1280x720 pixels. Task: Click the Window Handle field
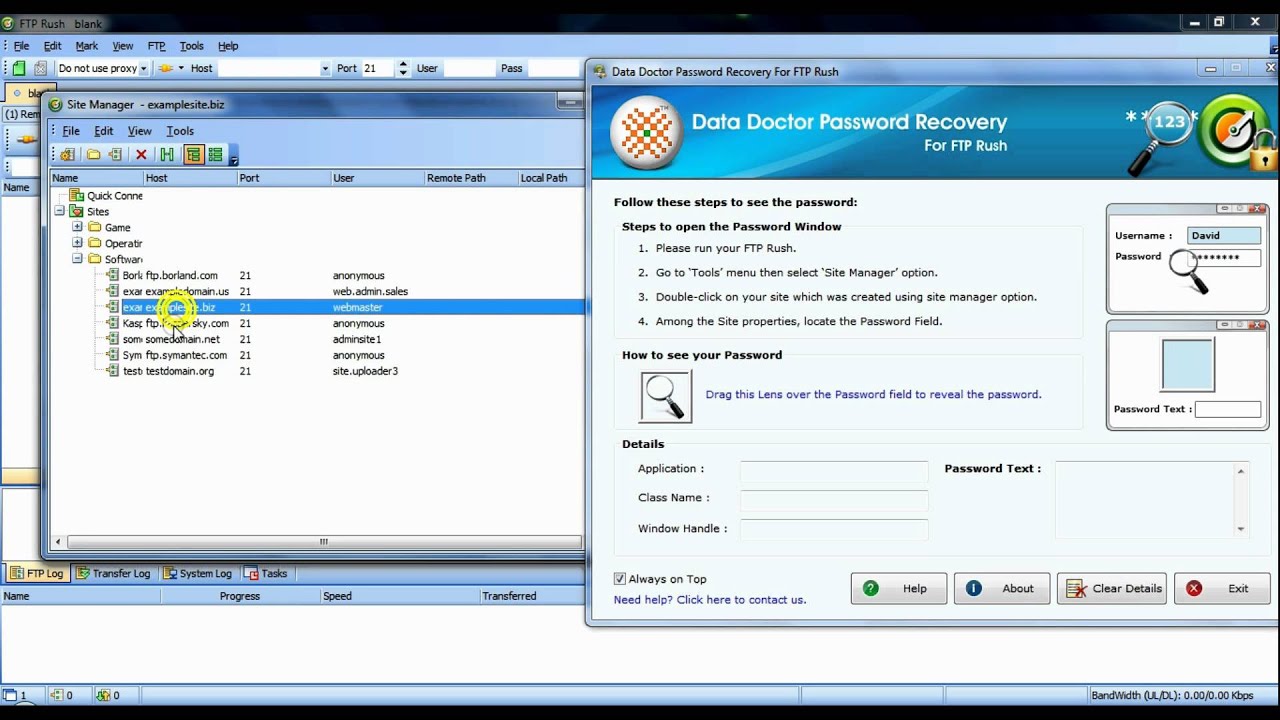(834, 530)
